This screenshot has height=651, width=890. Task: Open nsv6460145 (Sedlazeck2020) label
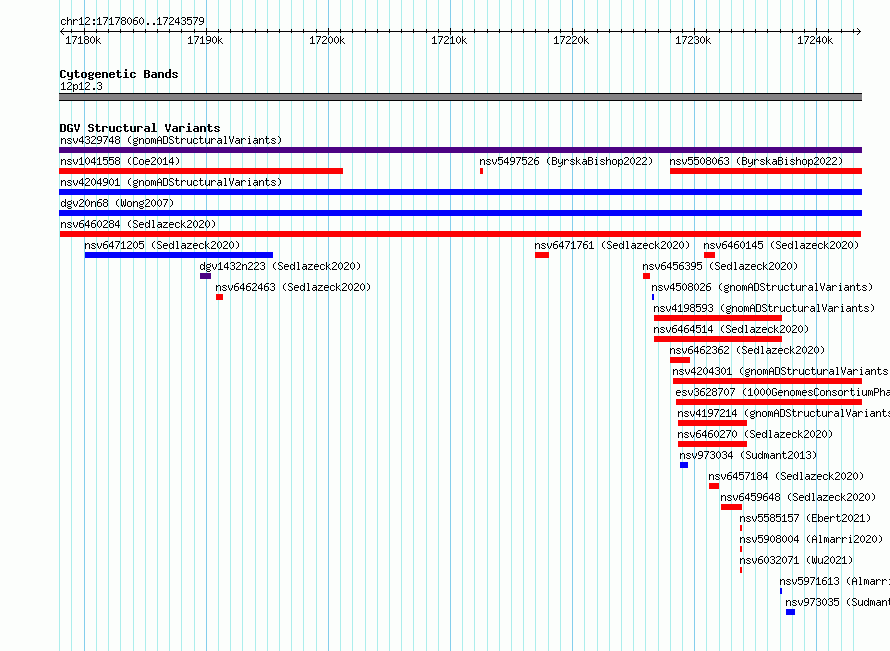click(781, 245)
